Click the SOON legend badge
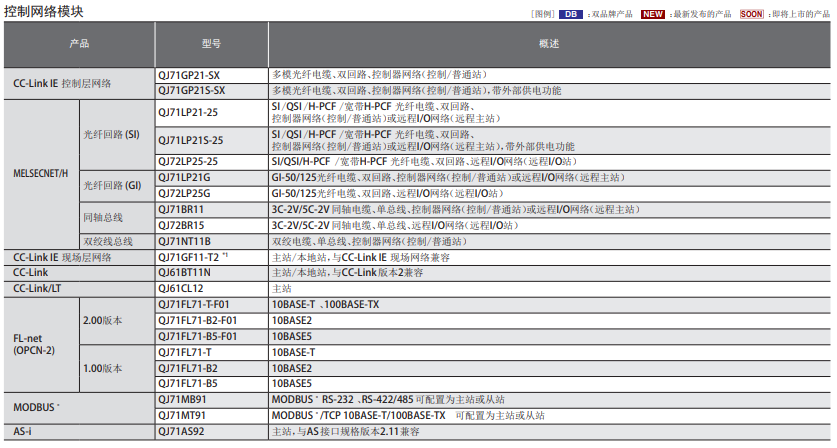Image resolution: width=837 pixels, height=448 pixels. coord(752,14)
